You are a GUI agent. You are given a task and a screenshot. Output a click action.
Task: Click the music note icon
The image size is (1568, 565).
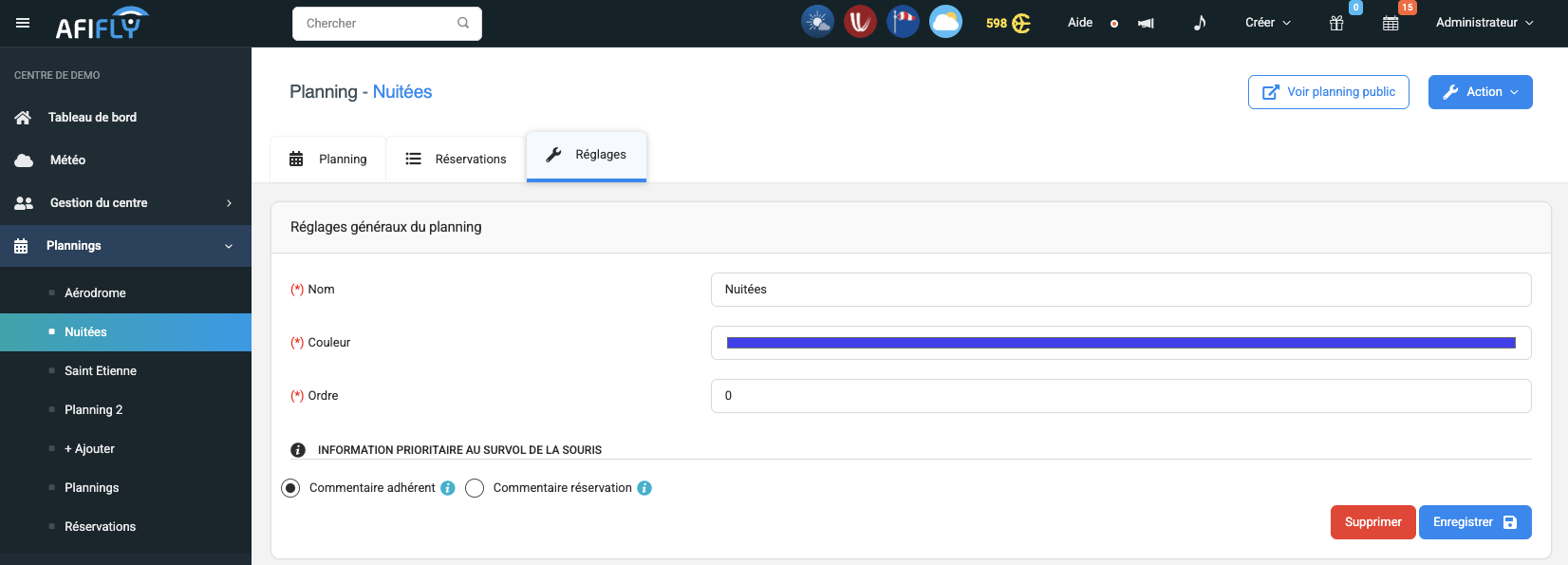tap(1200, 23)
